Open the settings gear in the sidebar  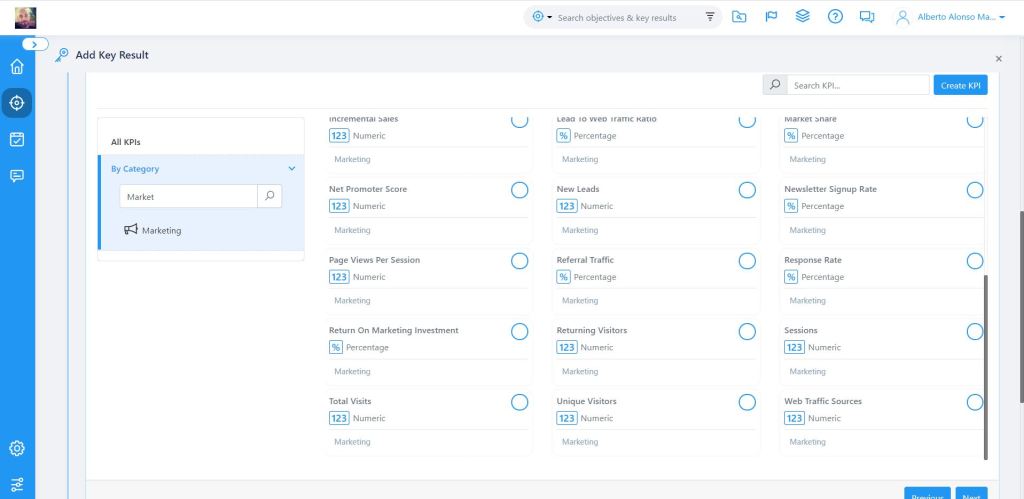point(17,448)
